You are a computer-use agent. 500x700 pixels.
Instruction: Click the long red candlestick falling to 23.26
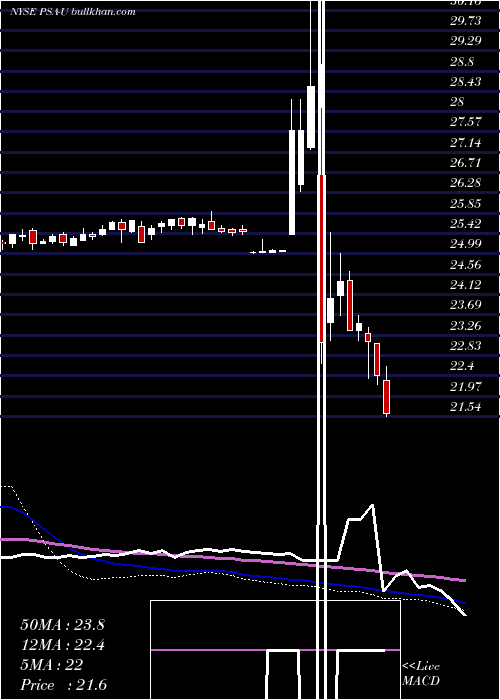coord(321,259)
